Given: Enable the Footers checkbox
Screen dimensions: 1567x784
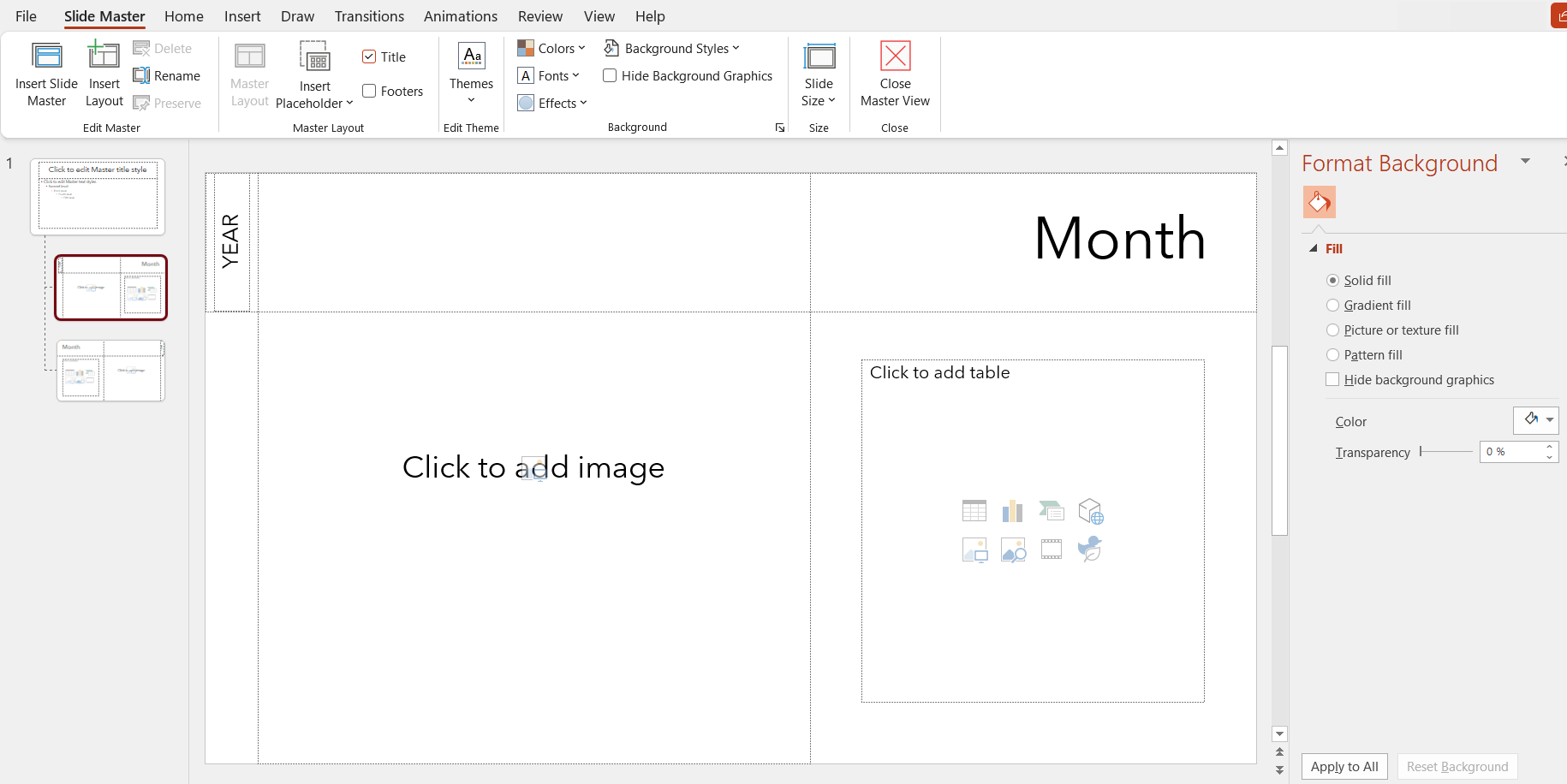Looking at the screenshot, I should coord(369,90).
